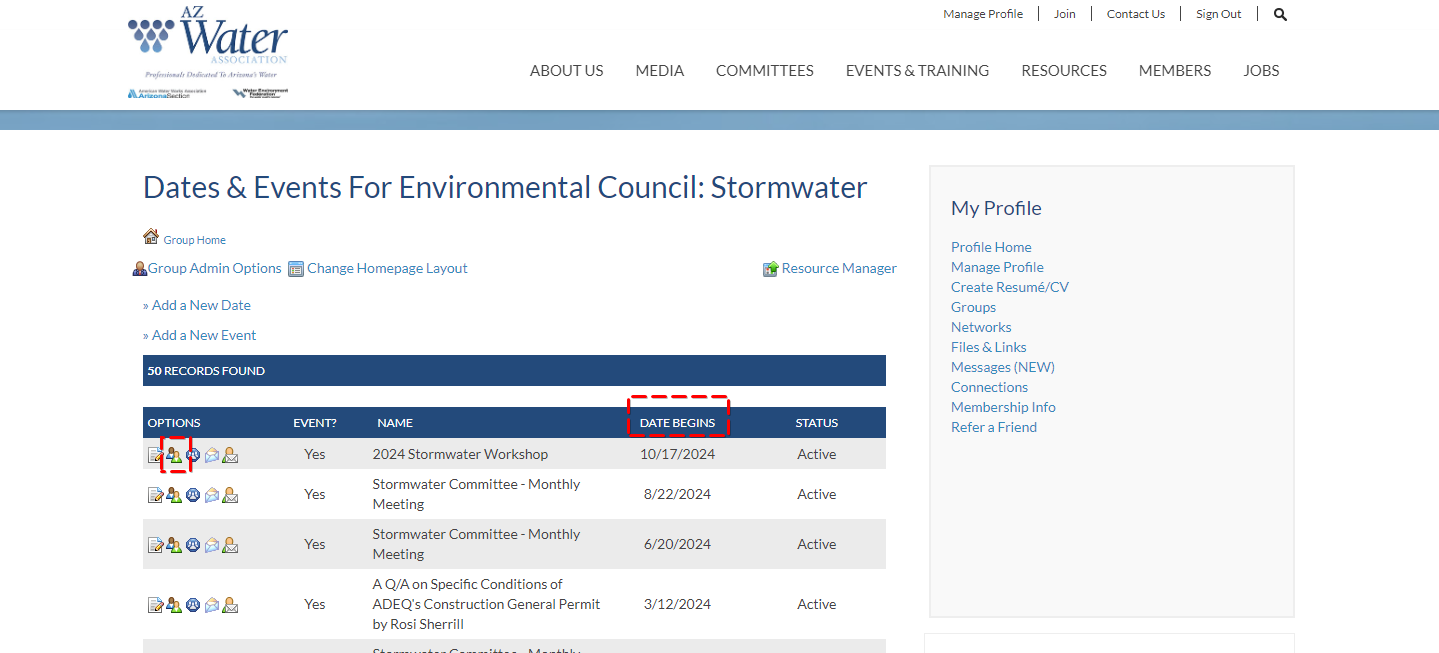Click the house icon beside Group Home
The height and width of the screenshot is (653, 1439).
[x=151, y=236]
